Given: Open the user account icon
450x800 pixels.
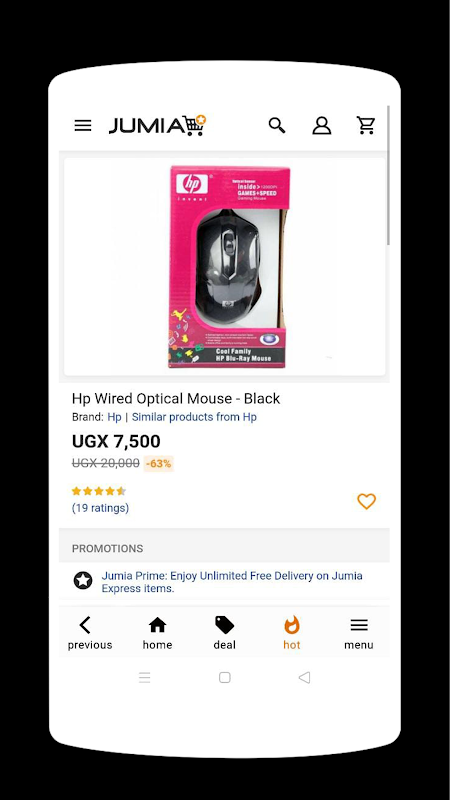Looking at the screenshot, I should (321, 126).
